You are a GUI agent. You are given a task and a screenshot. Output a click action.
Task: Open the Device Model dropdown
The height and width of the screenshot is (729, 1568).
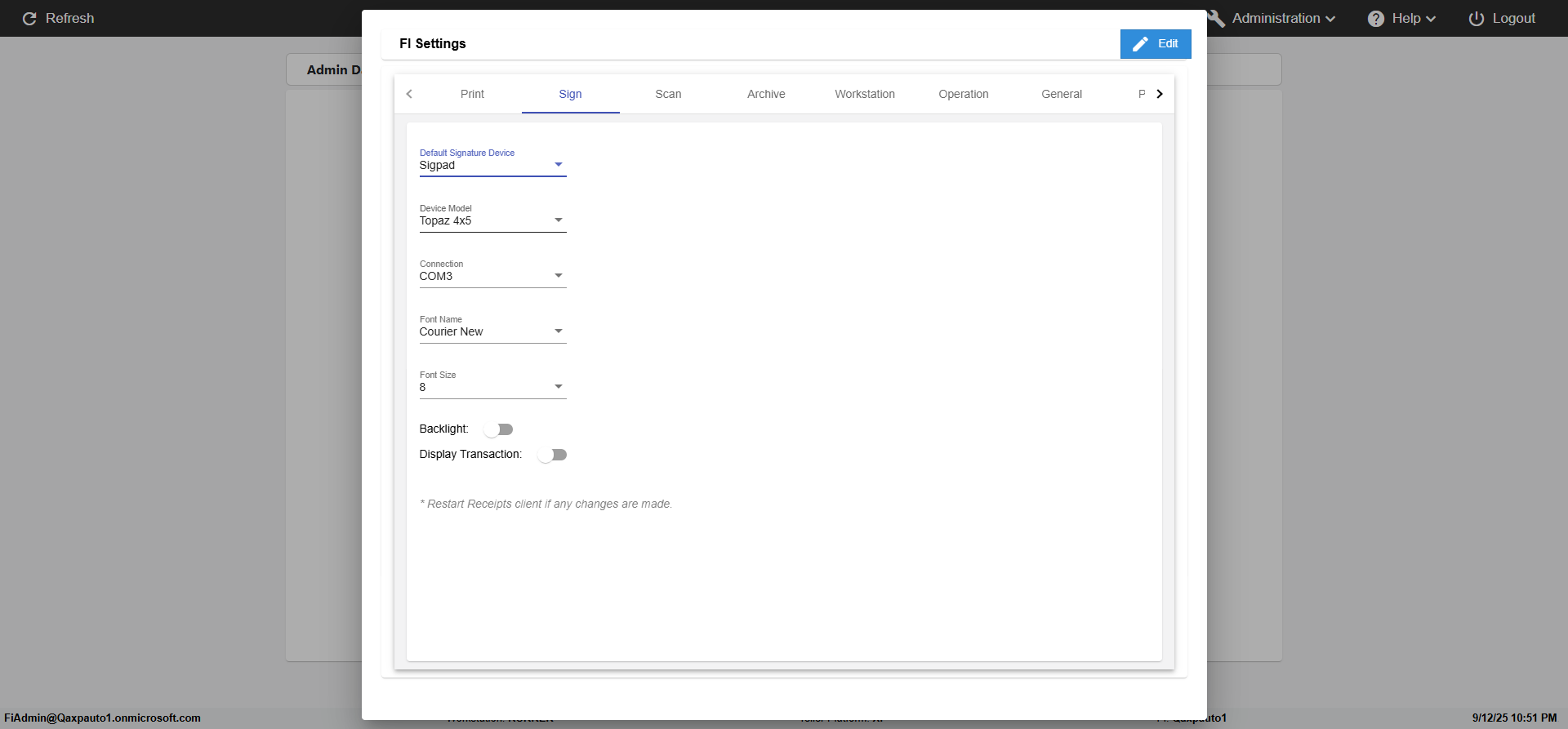pos(492,220)
